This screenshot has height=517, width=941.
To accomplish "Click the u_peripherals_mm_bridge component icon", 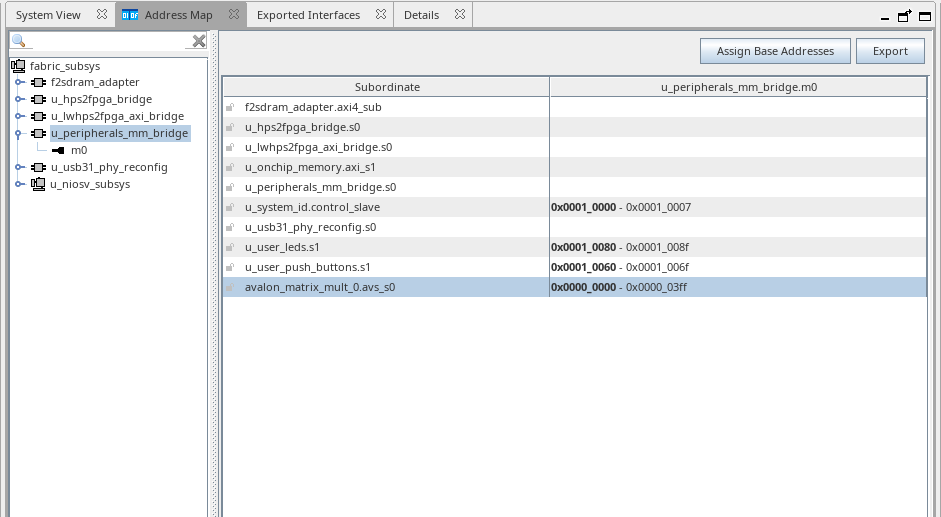I will coord(38,133).
